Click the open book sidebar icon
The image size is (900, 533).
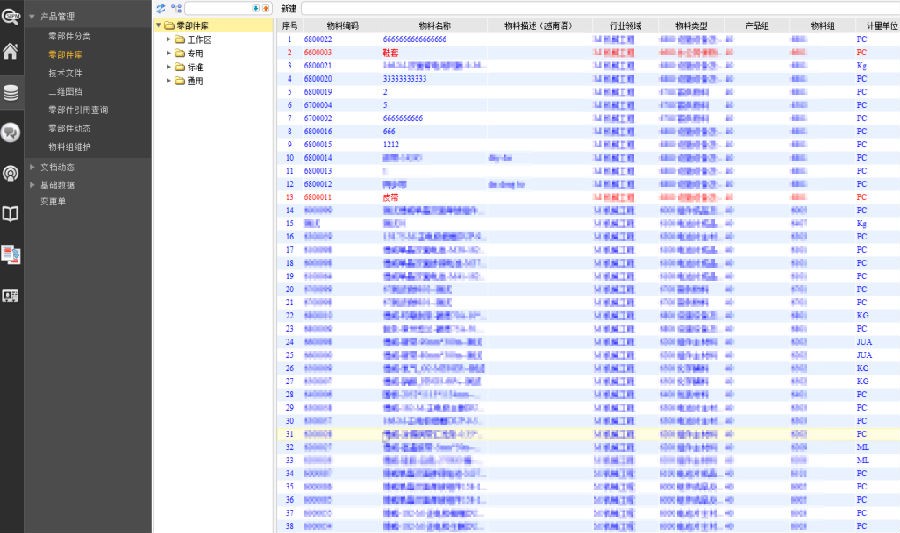coord(11,213)
